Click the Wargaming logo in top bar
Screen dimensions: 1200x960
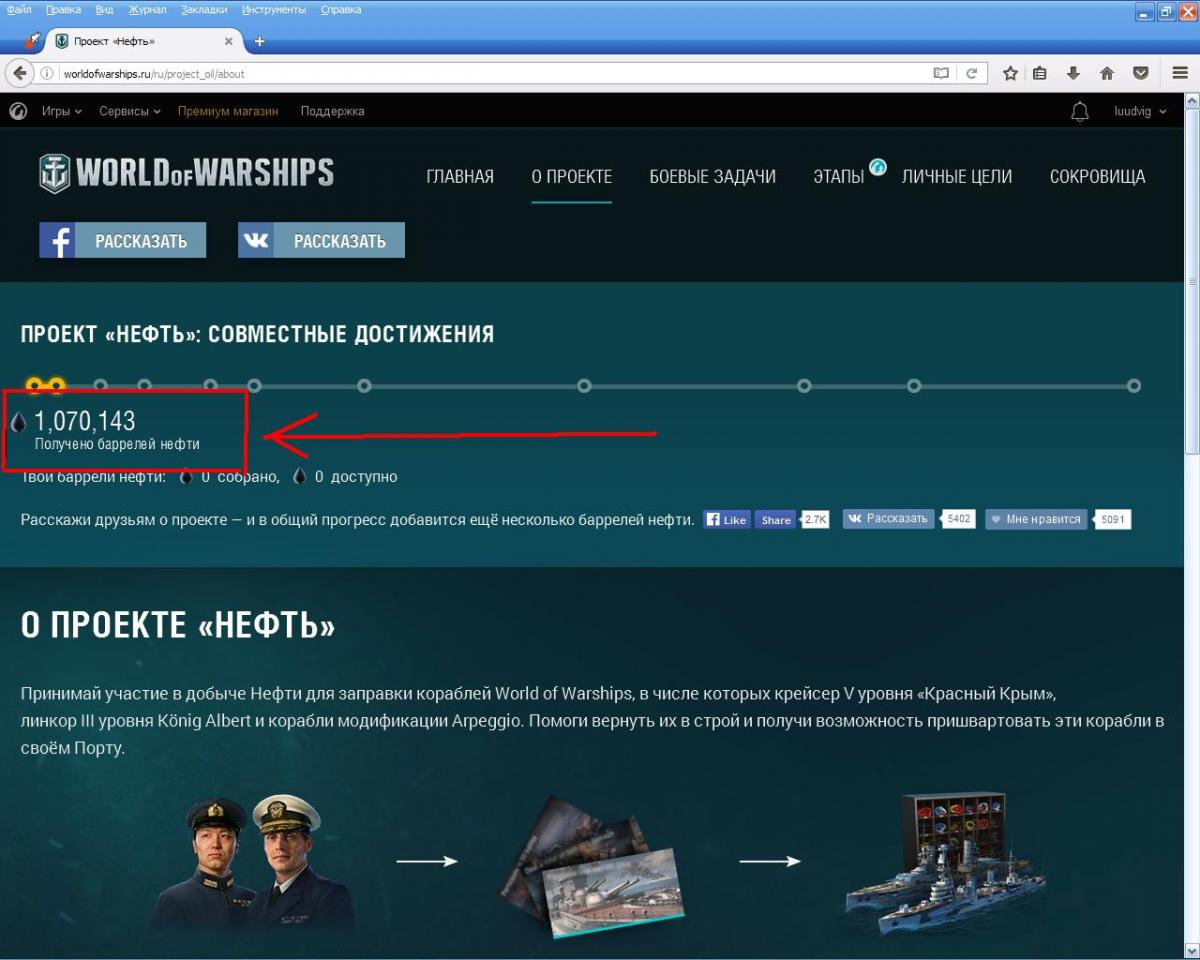coord(18,111)
